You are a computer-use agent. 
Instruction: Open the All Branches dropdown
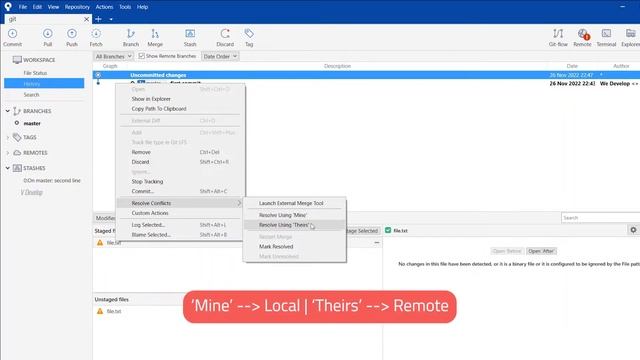[x=113, y=56]
